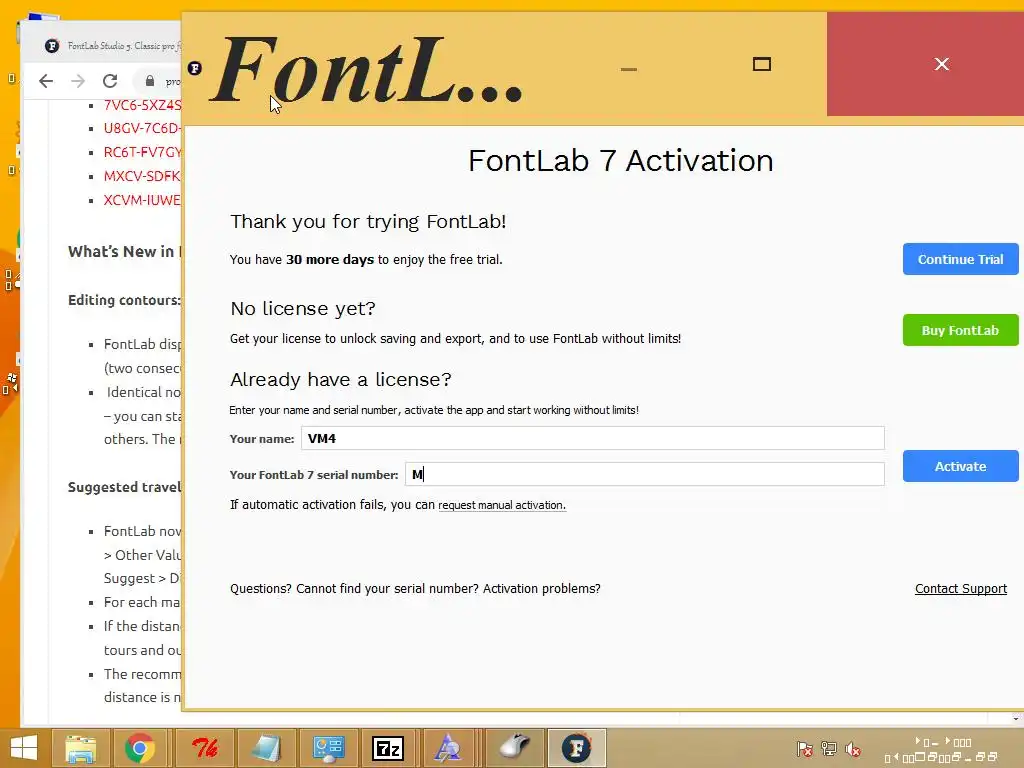Click the Activate button
The height and width of the screenshot is (768, 1024).
[960, 466]
